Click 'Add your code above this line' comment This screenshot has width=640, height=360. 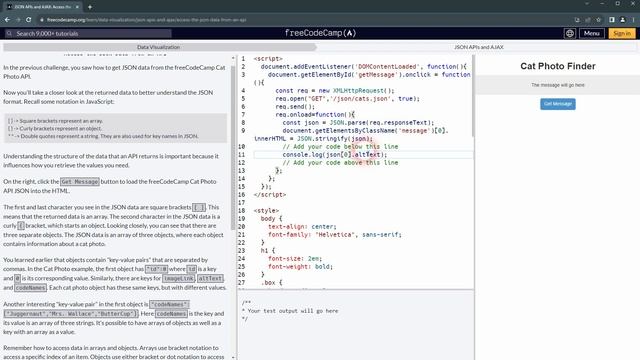pos(340,162)
